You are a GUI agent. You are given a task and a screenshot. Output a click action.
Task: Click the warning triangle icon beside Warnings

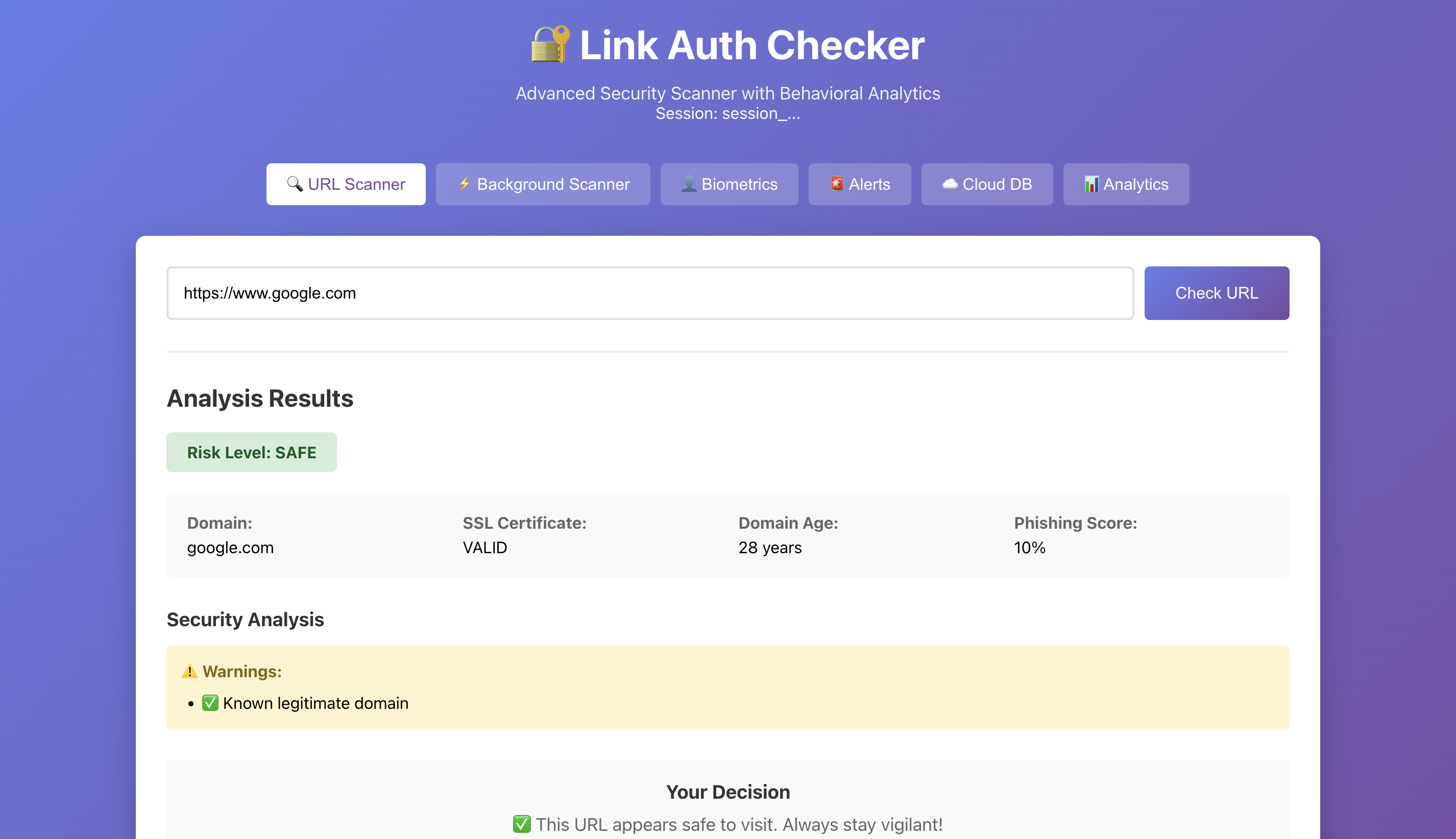[x=188, y=671]
